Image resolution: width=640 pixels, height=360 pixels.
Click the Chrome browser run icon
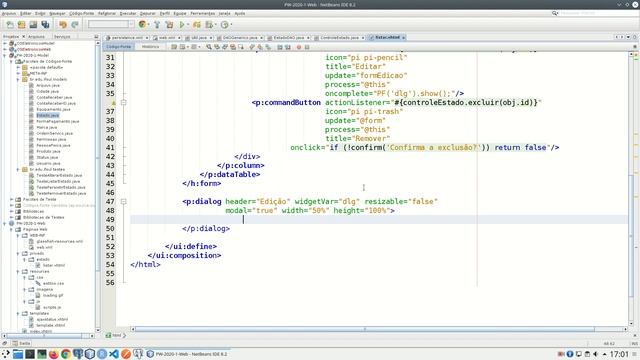[142, 24]
